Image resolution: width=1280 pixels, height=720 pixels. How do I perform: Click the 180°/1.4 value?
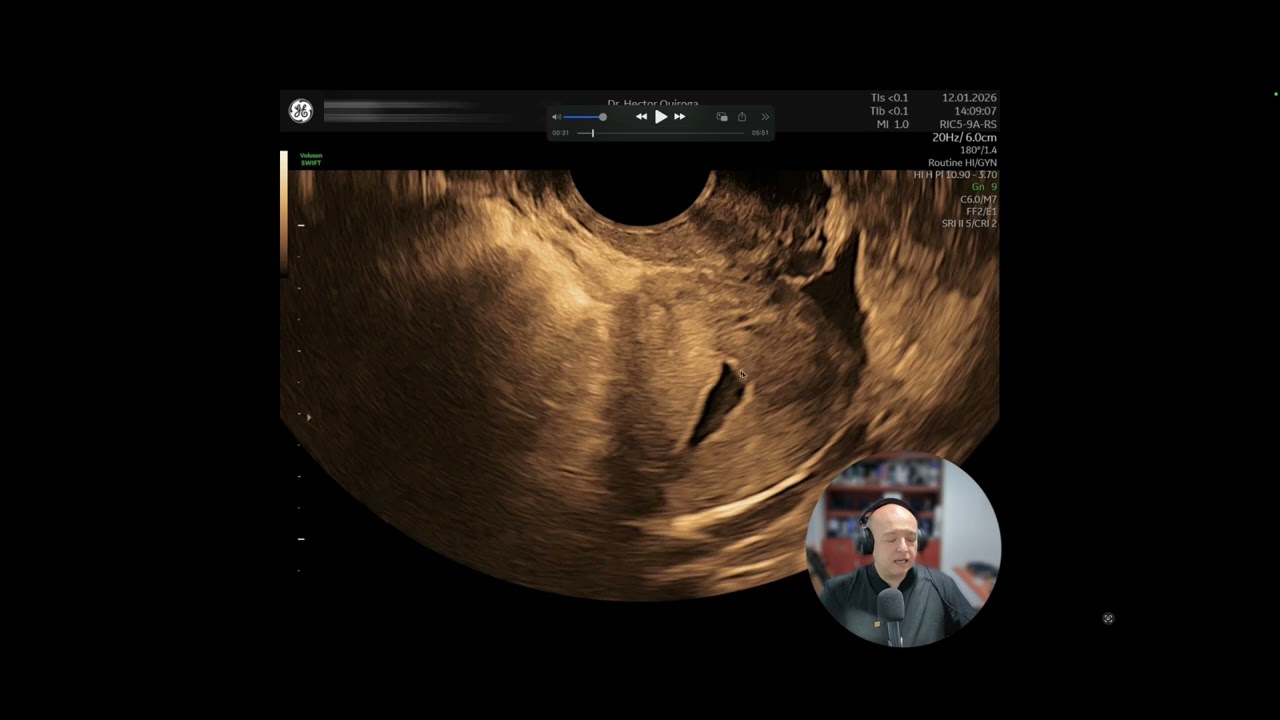pyautogui.click(x=978, y=150)
